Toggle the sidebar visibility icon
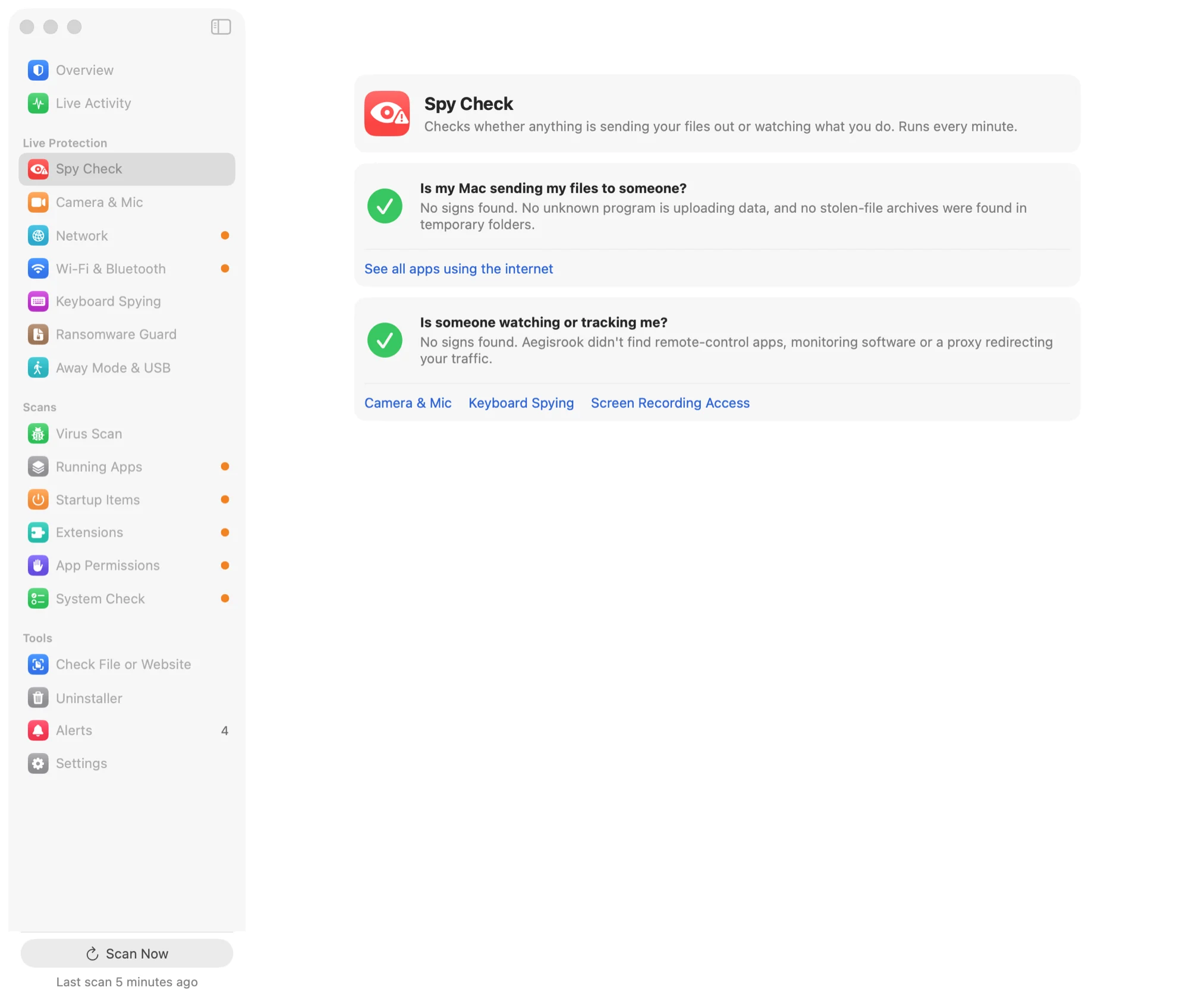This screenshot has width=1189, height=1008. click(x=221, y=27)
